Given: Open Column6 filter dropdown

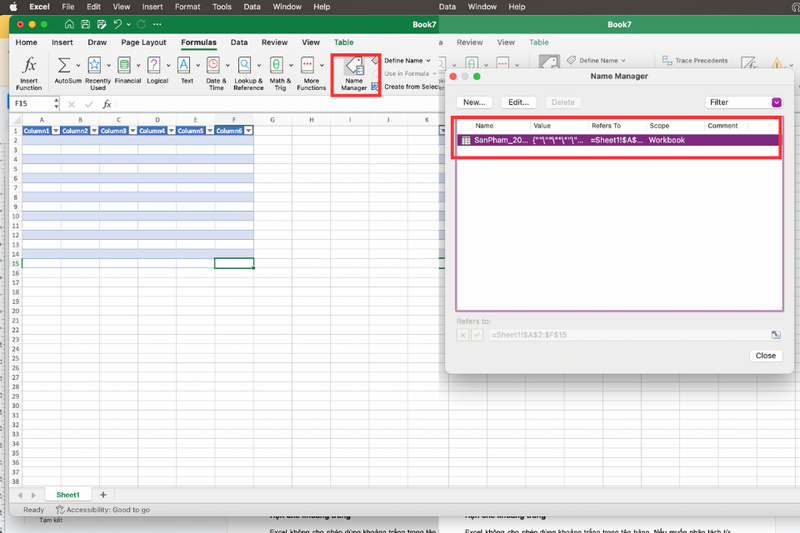Looking at the screenshot, I should [x=248, y=131].
